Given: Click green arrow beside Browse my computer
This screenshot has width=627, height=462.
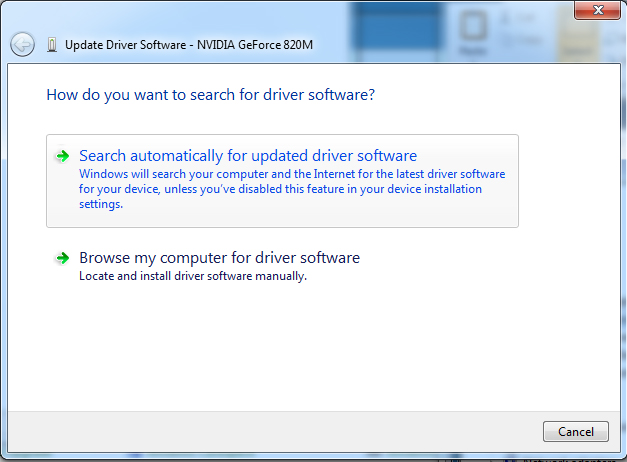Looking at the screenshot, I should click(62, 258).
